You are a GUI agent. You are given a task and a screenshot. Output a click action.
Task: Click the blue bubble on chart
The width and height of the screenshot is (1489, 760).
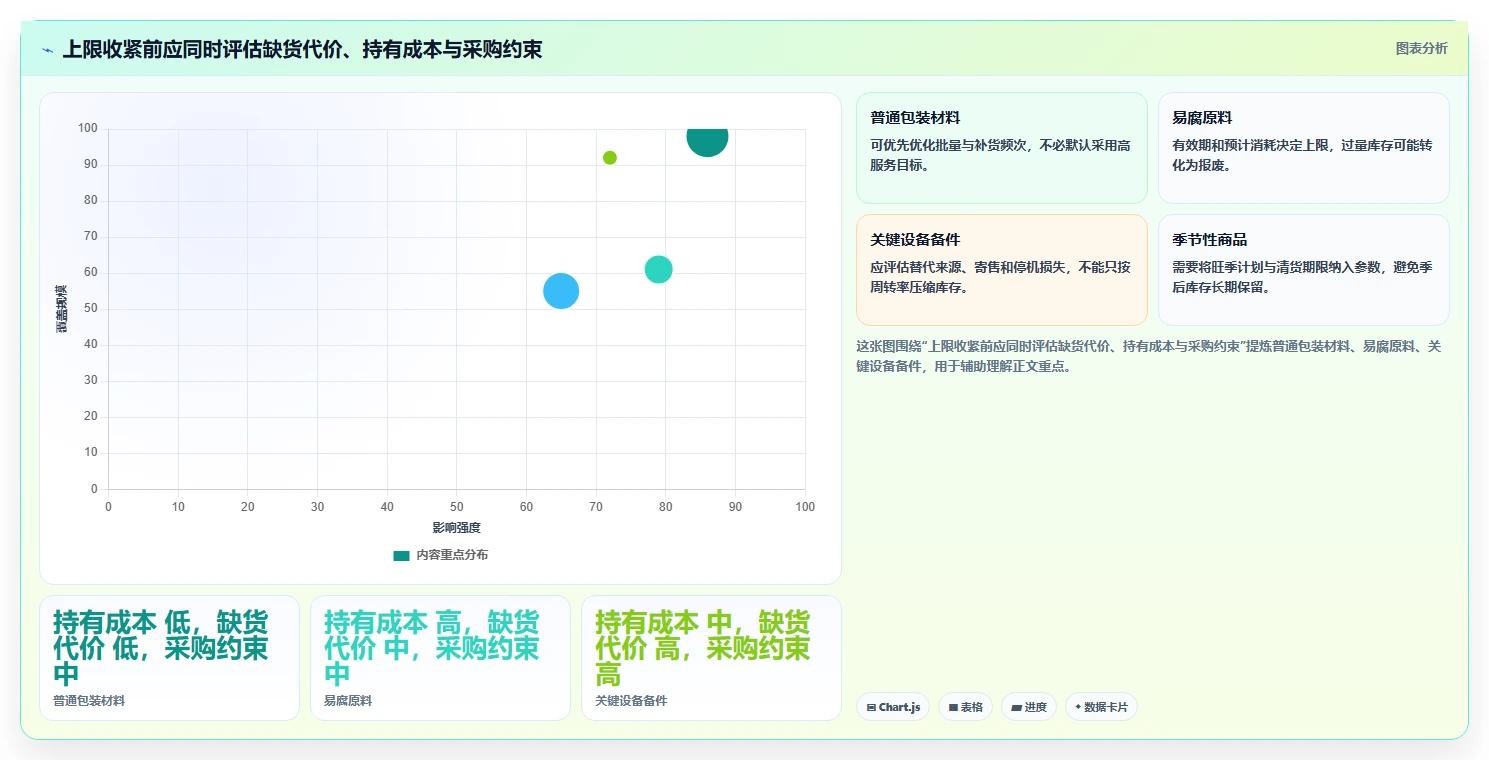point(561,291)
